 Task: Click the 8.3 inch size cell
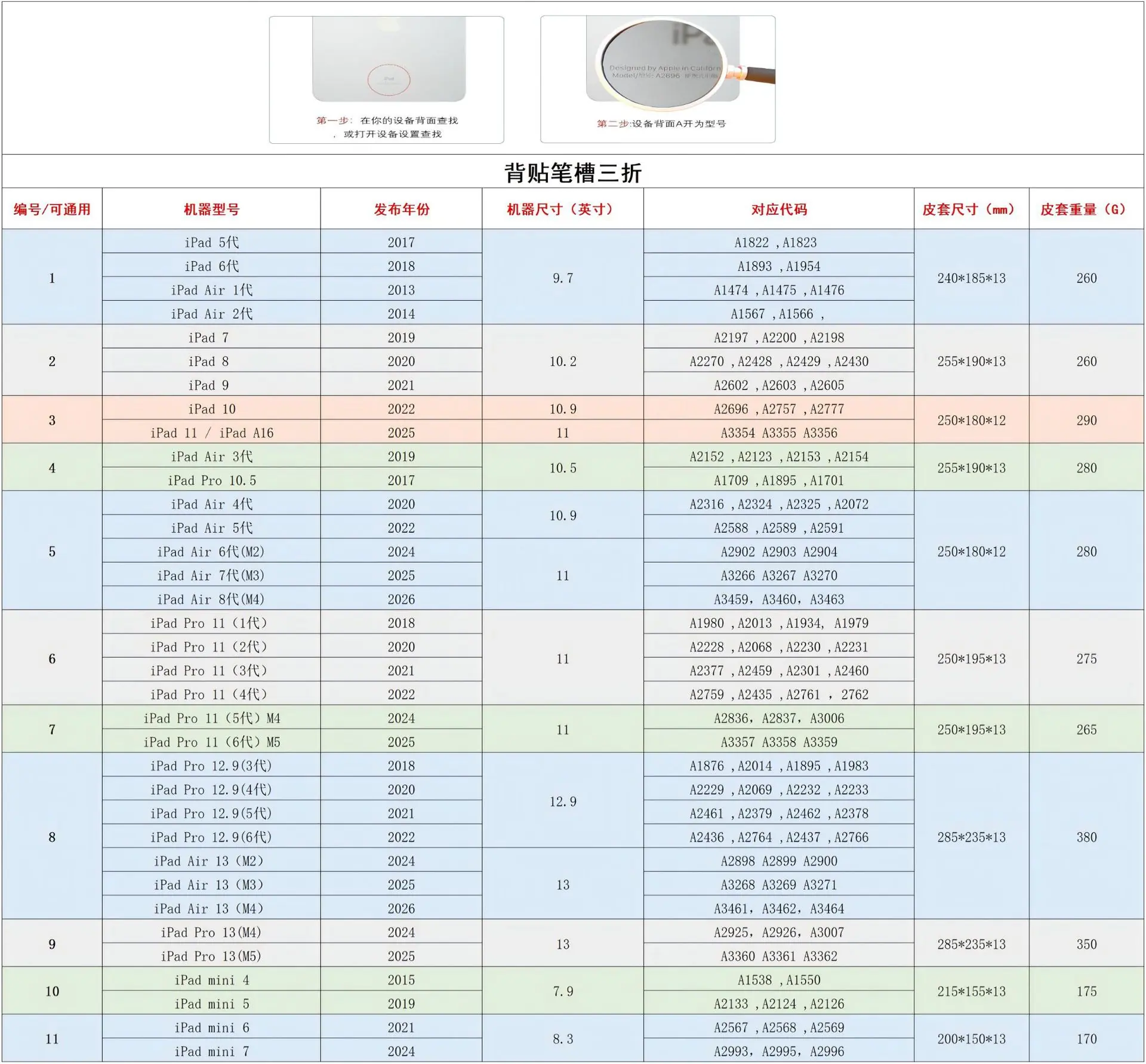tap(563, 1039)
